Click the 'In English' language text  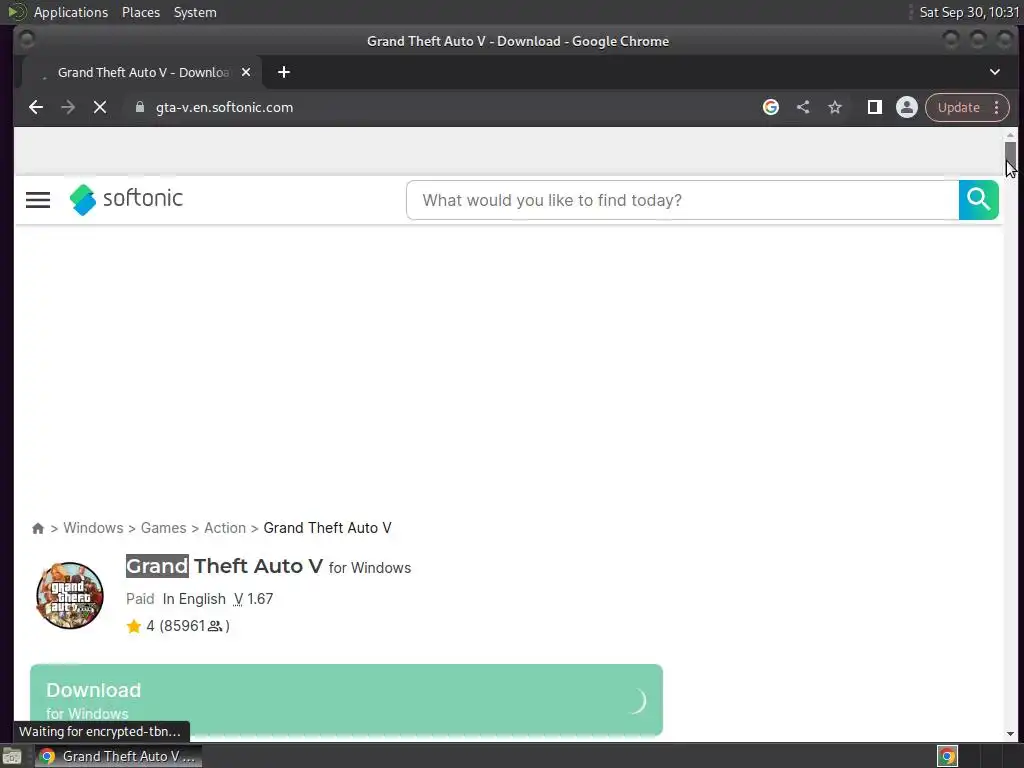click(x=194, y=599)
